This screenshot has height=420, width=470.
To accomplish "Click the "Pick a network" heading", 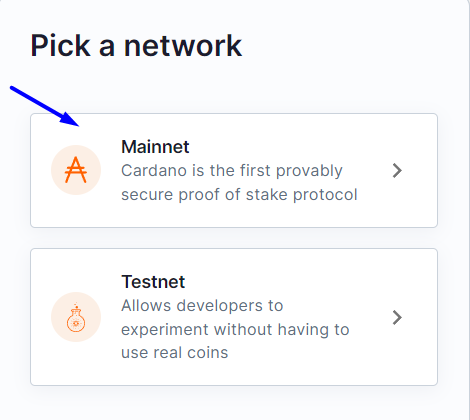I will coord(136,46).
